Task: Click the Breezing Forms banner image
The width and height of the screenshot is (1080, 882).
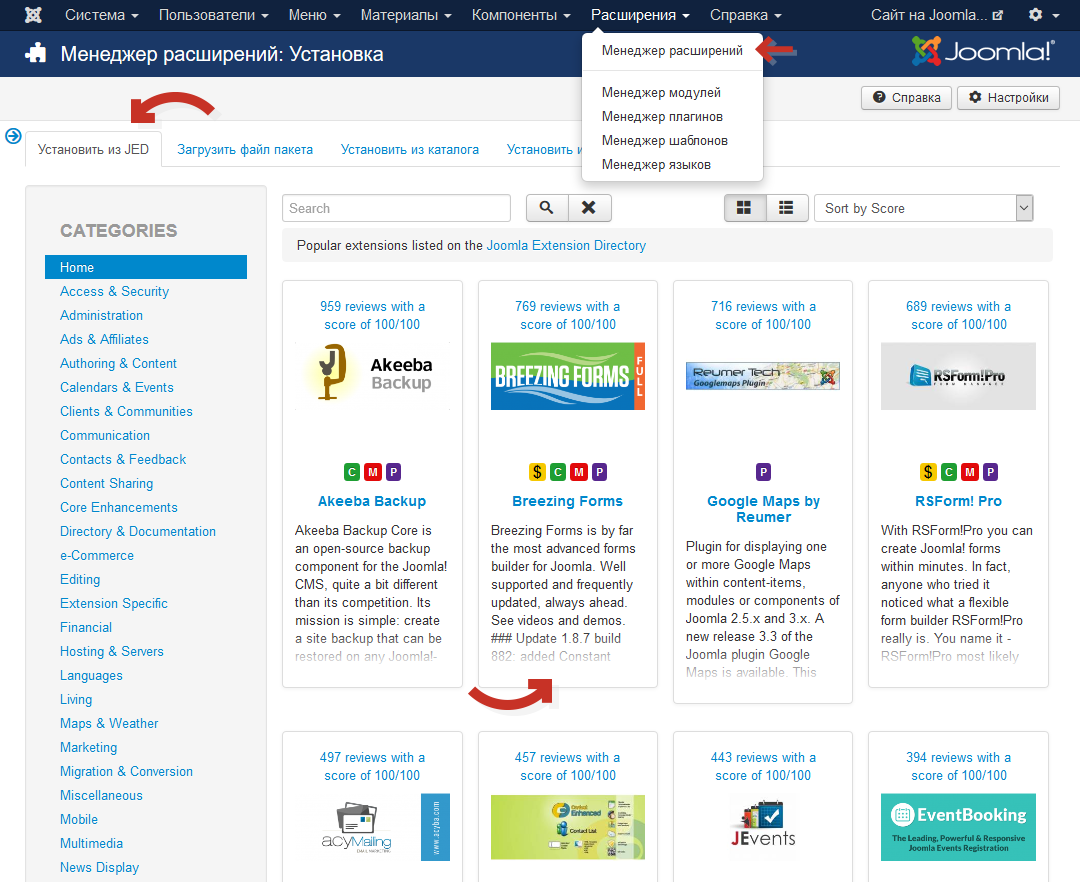Action: (568, 376)
